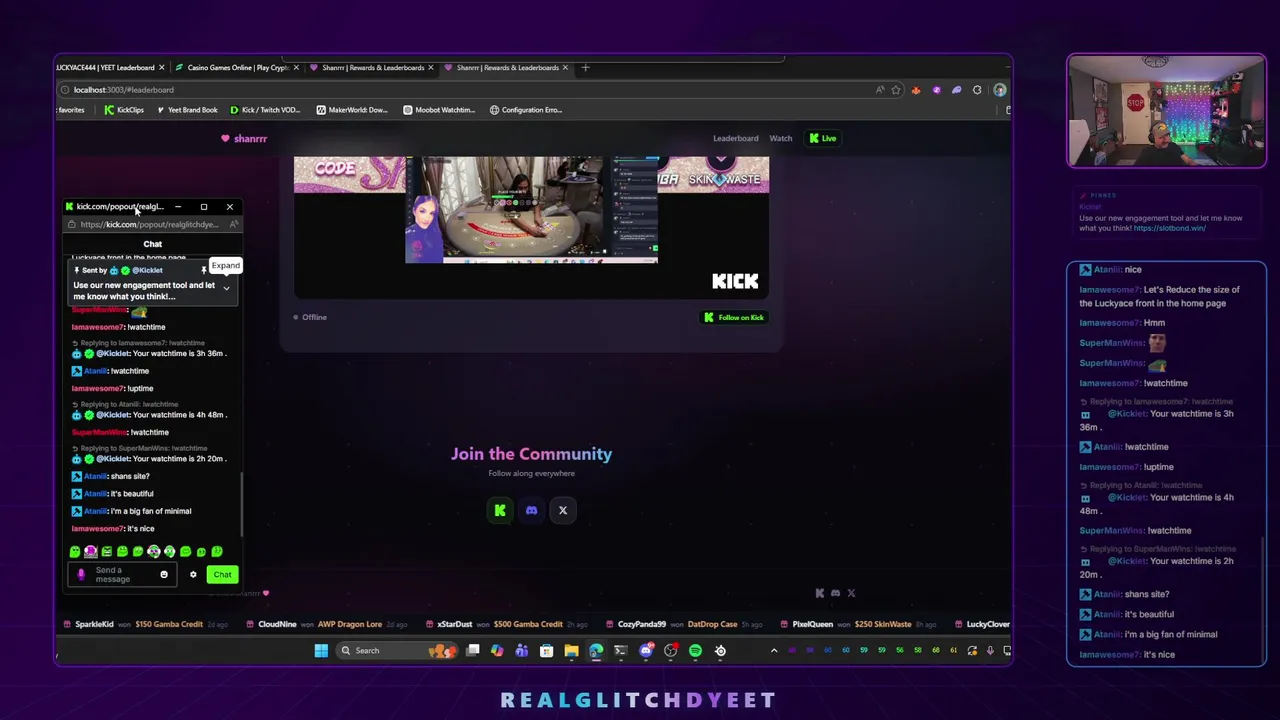Open Task View from taskbar
1280x720 pixels.
pos(472,650)
